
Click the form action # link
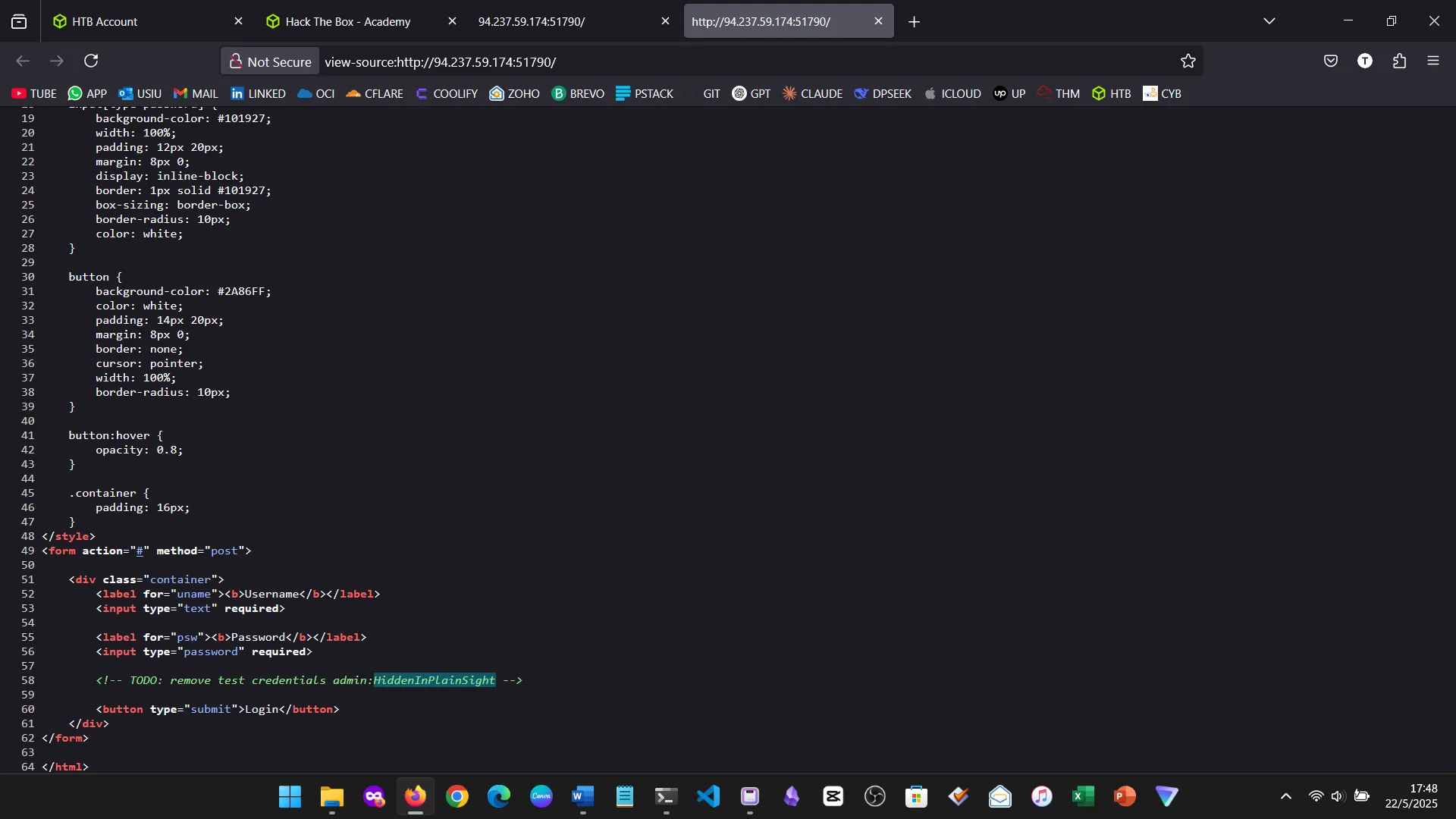click(x=140, y=551)
